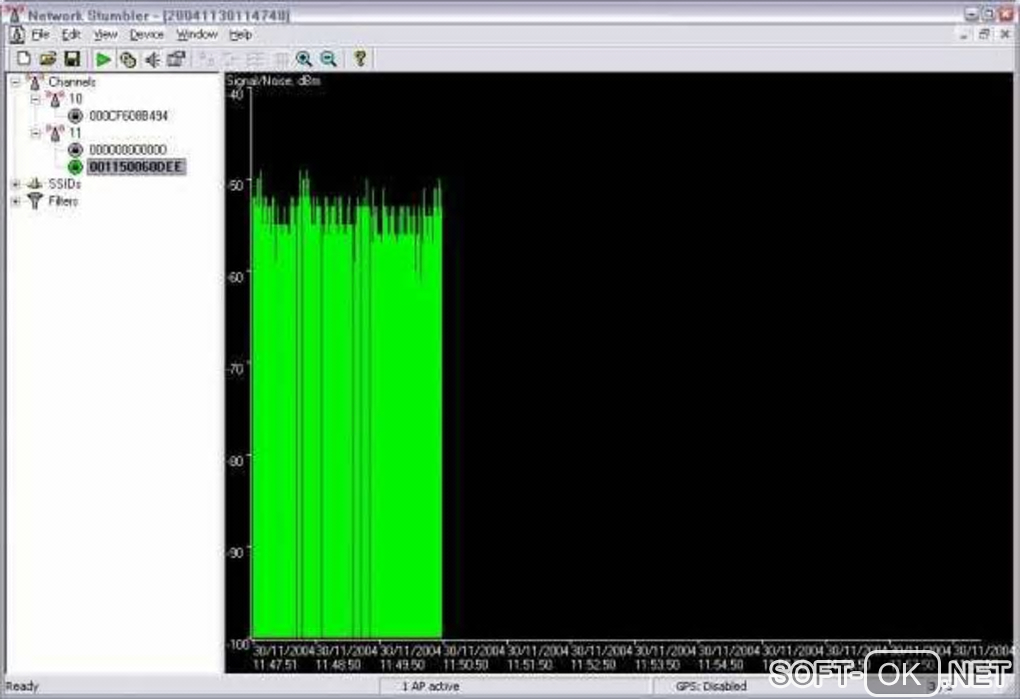Image resolution: width=1020 pixels, height=699 pixels.
Task: Collapse the Channels tree node
Action: 16,82
